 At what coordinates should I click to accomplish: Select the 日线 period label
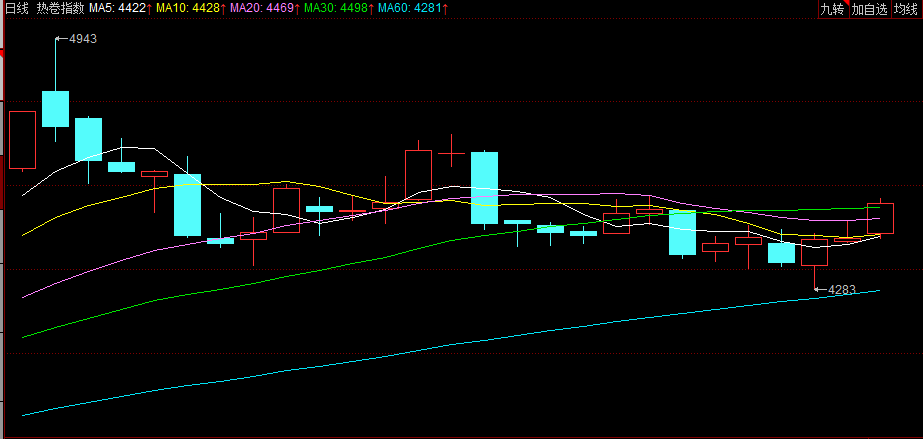point(16,8)
